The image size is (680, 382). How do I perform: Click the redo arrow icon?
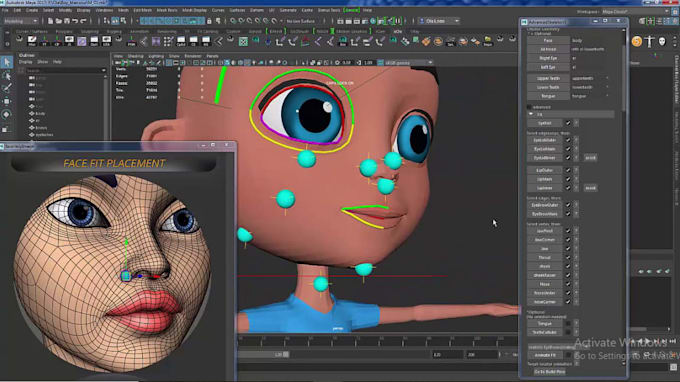pyautogui.click(x=83, y=21)
